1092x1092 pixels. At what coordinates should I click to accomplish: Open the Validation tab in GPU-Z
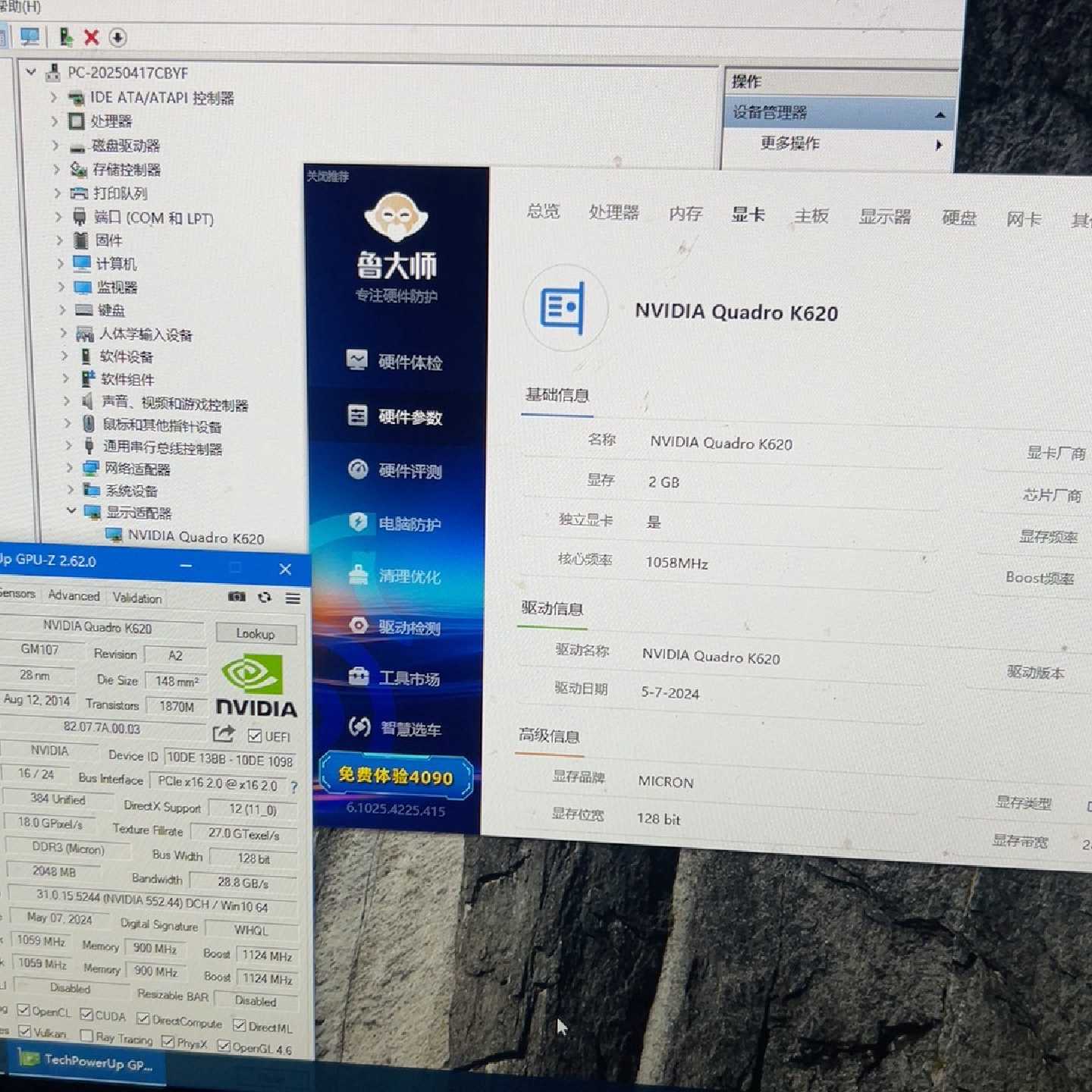pyautogui.click(x=137, y=598)
